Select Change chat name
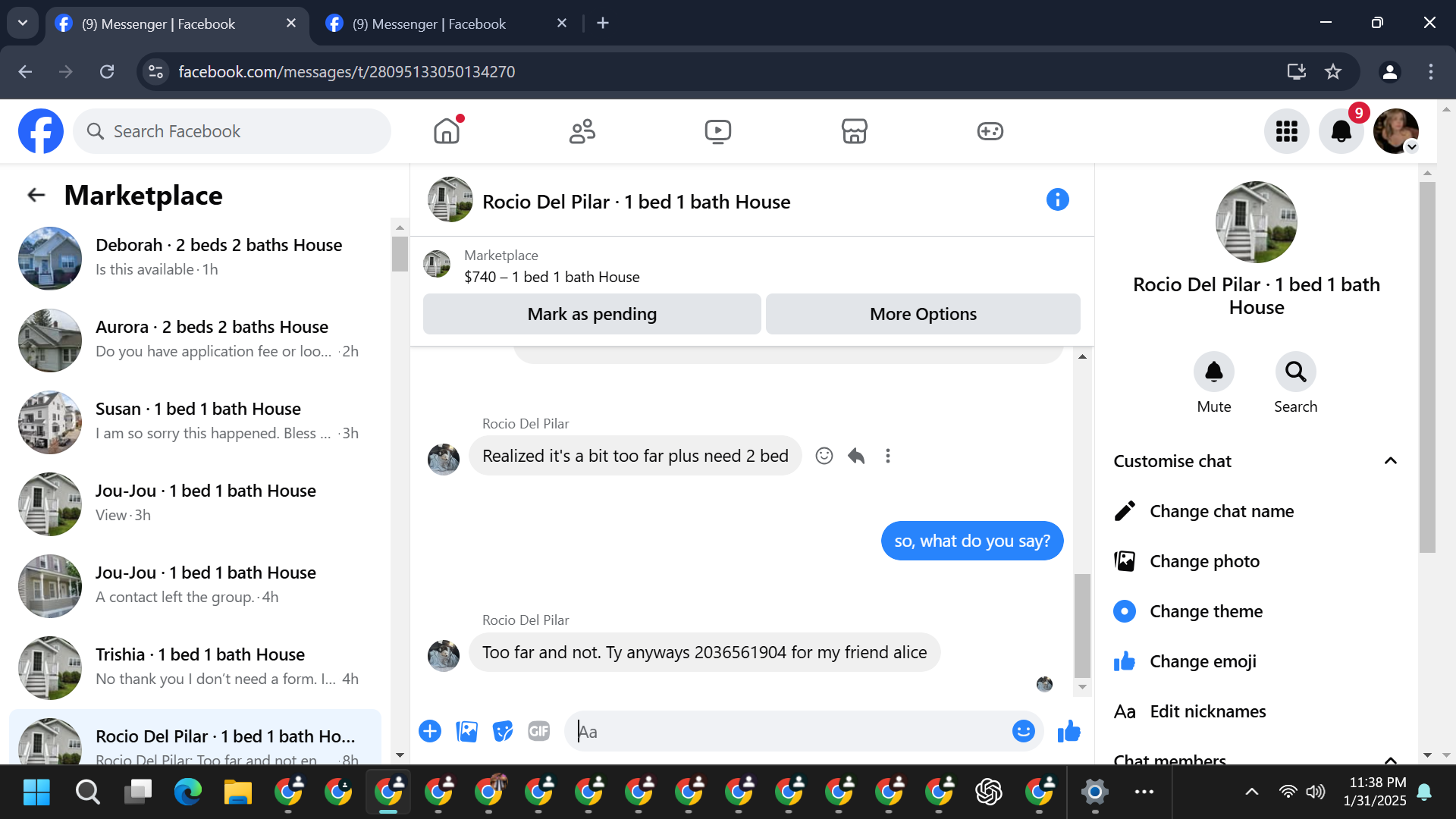Viewport: 1456px width, 819px height. [x=1257, y=511]
